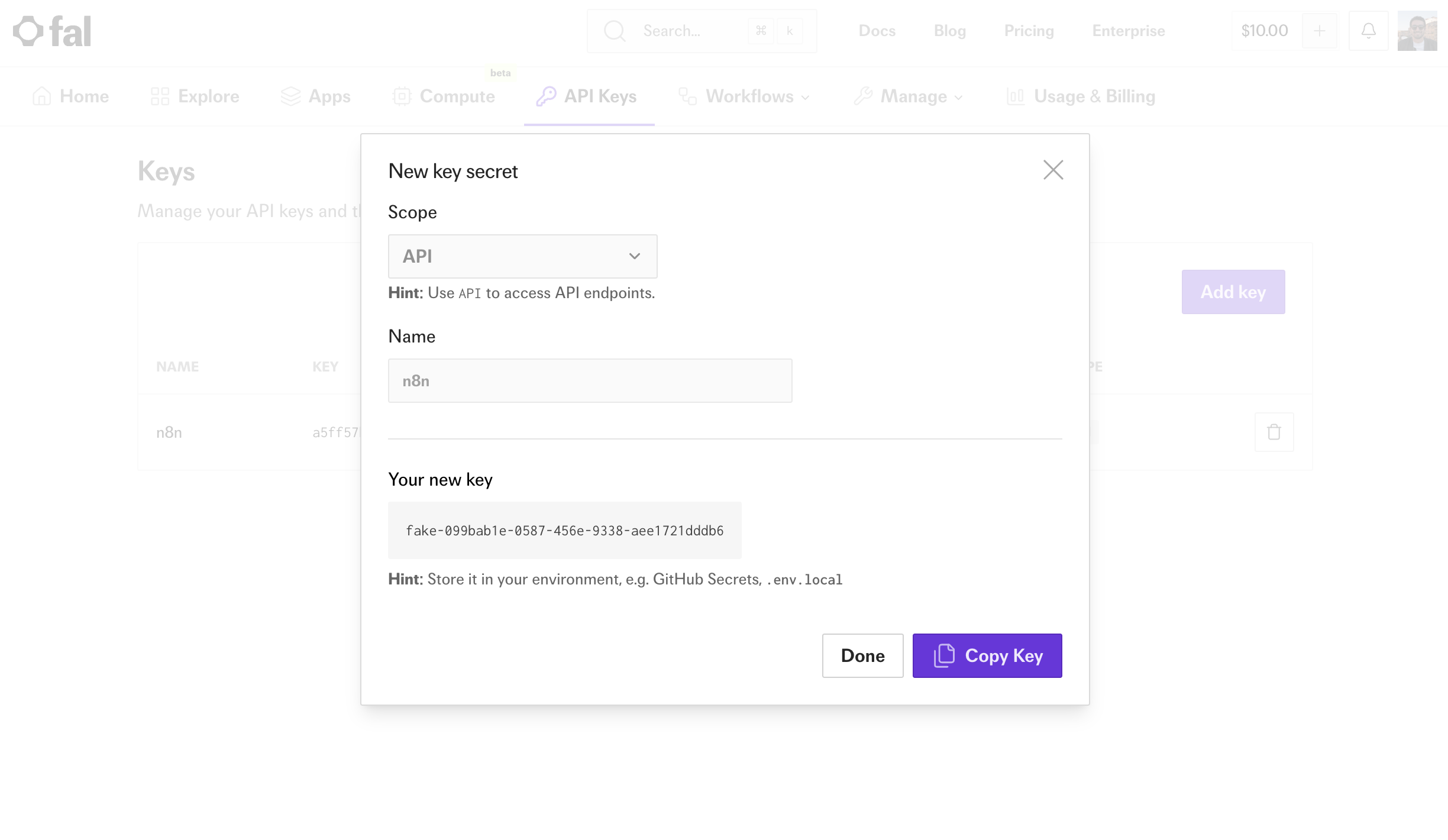Screen dimensions: 1448x840
Task: Open the user profile avatar
Action: coord(1417,31)
